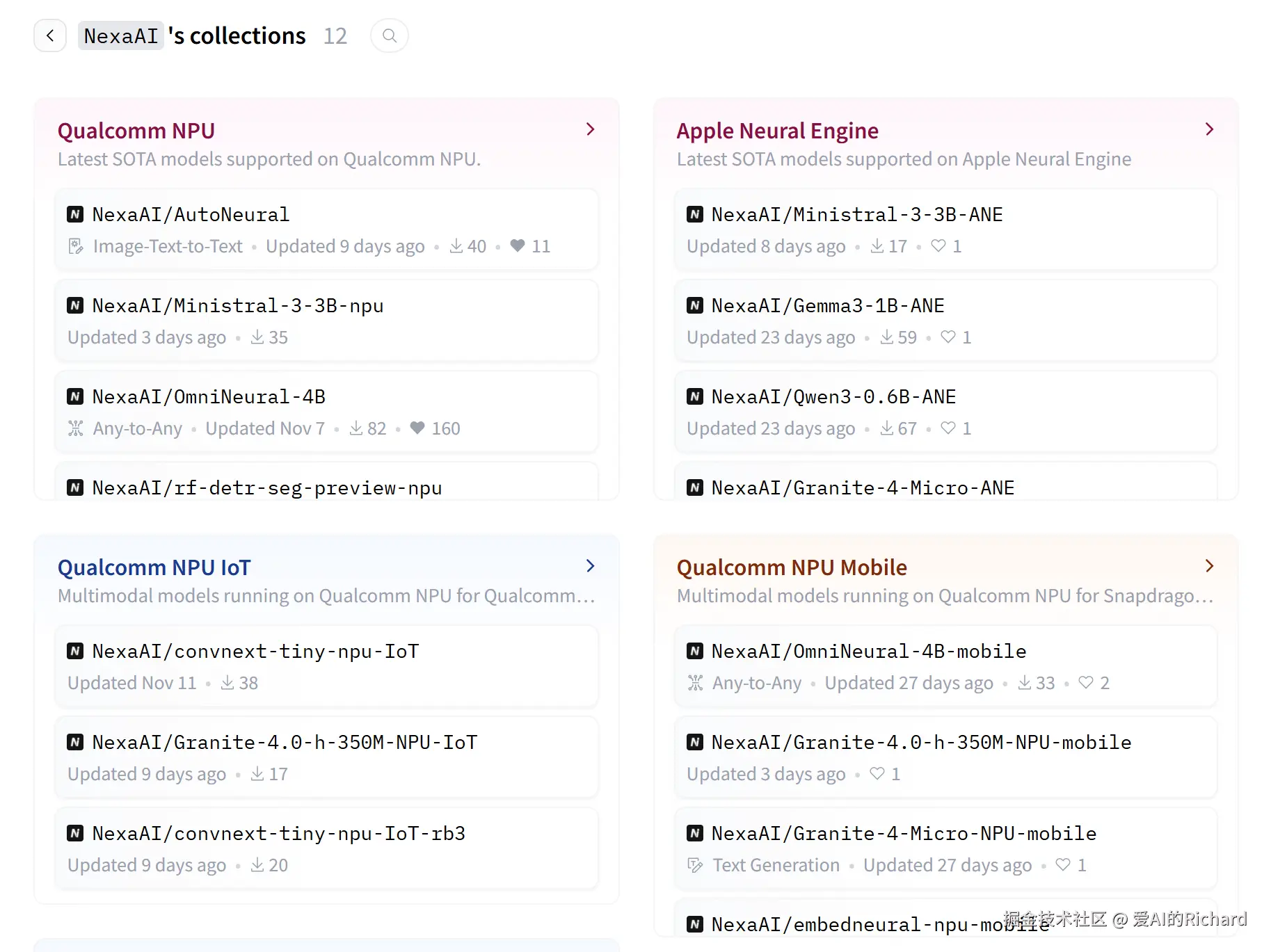Click the Ministral-3-3B-npu download icon
The image size is (1271, 952).
point(257,337)
